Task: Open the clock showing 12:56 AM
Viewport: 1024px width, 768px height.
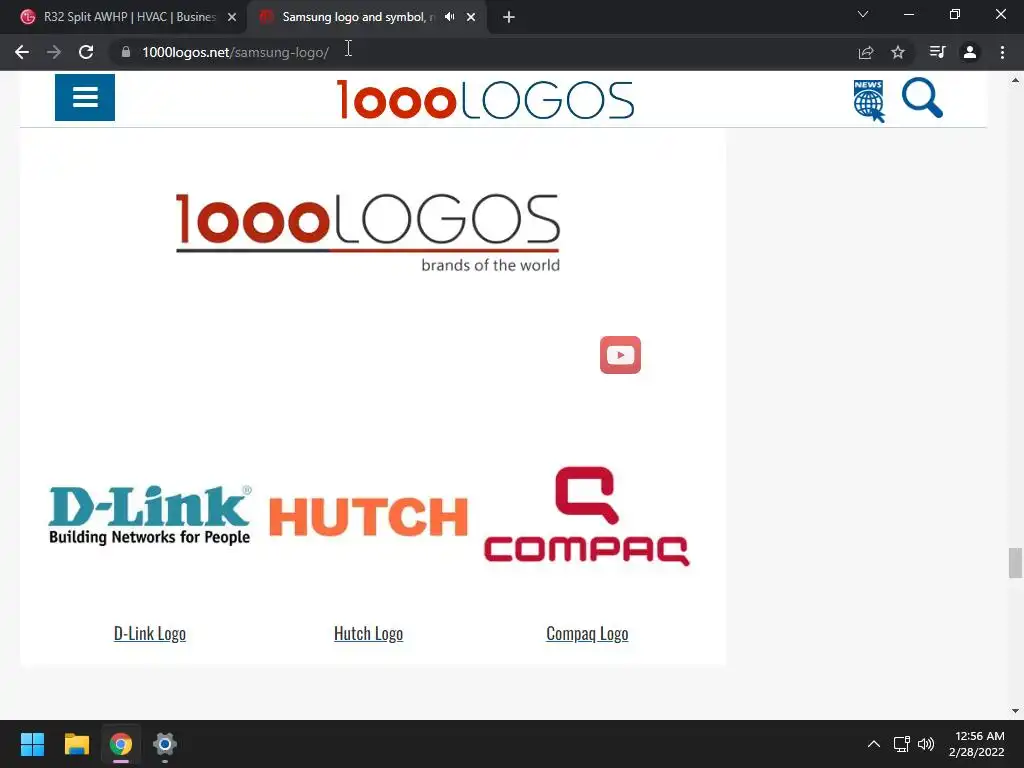Action: coord(976,744)
